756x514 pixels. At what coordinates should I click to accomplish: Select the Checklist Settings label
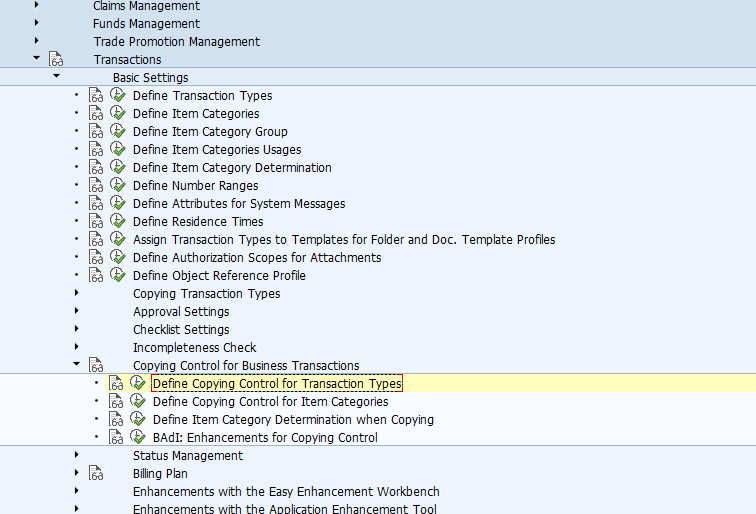(x=181, y=330)
